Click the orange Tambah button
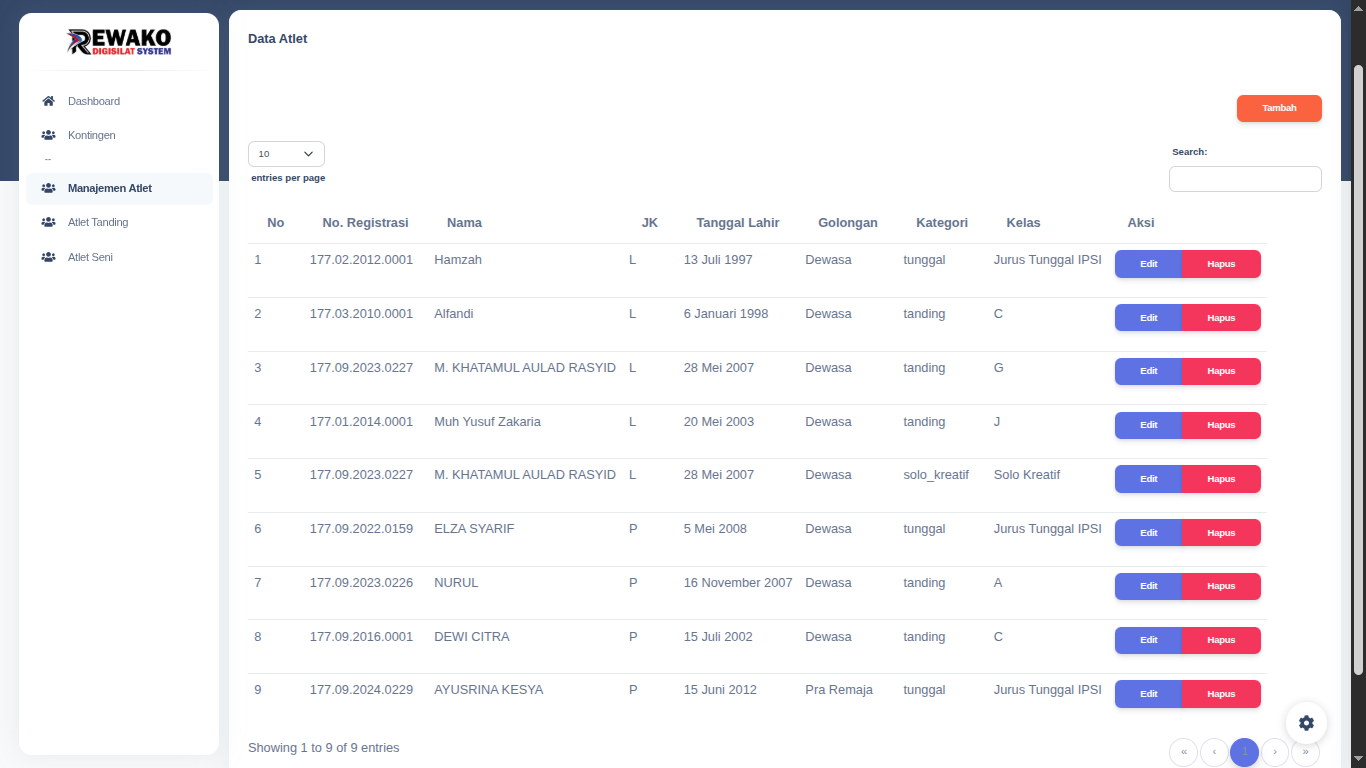1366x768 pixels. click(x=1279, y=108)
